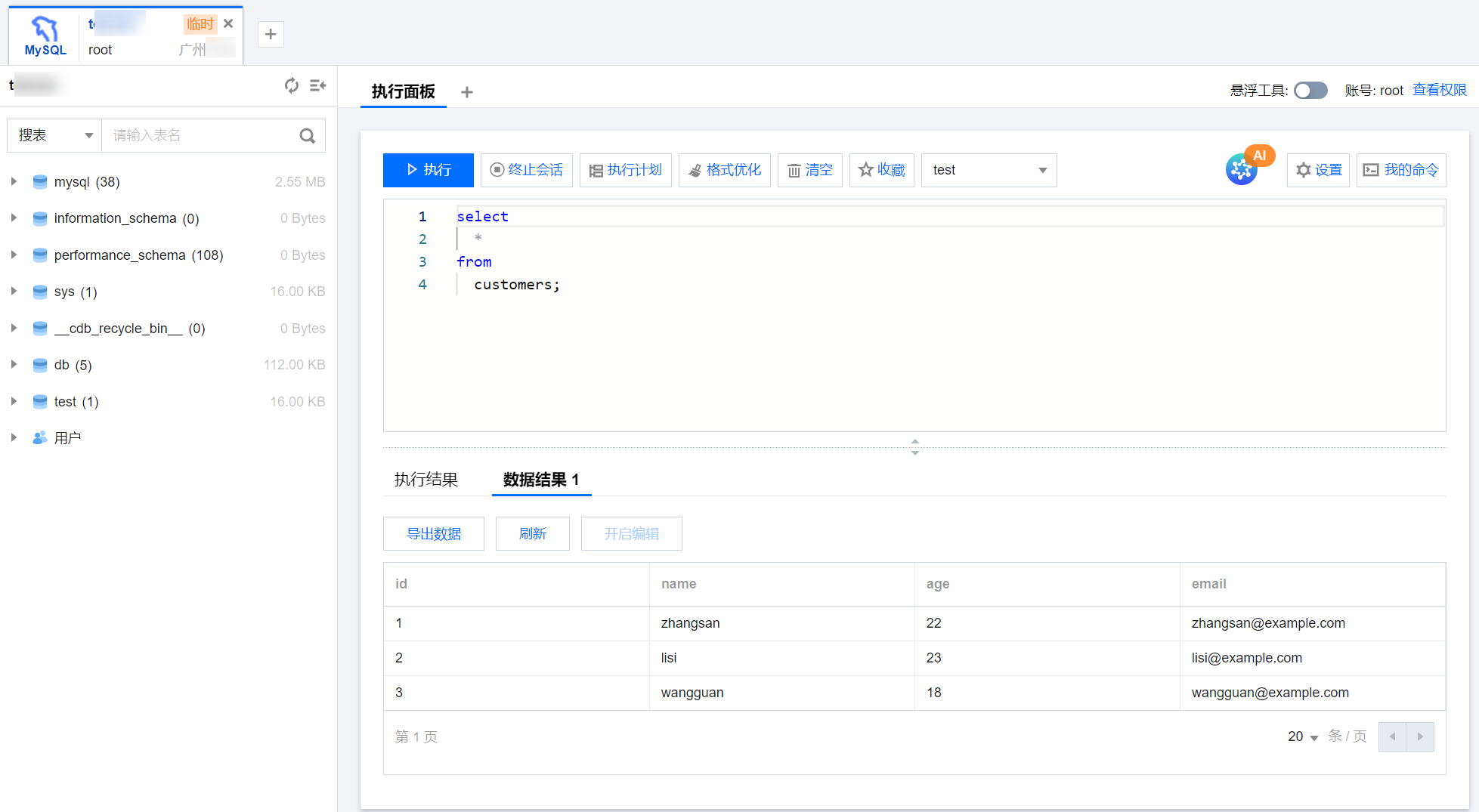This screenshot has height=812, width=1479.
Task: Open the 查看权限 link
Action: [x=1439, y=91]
